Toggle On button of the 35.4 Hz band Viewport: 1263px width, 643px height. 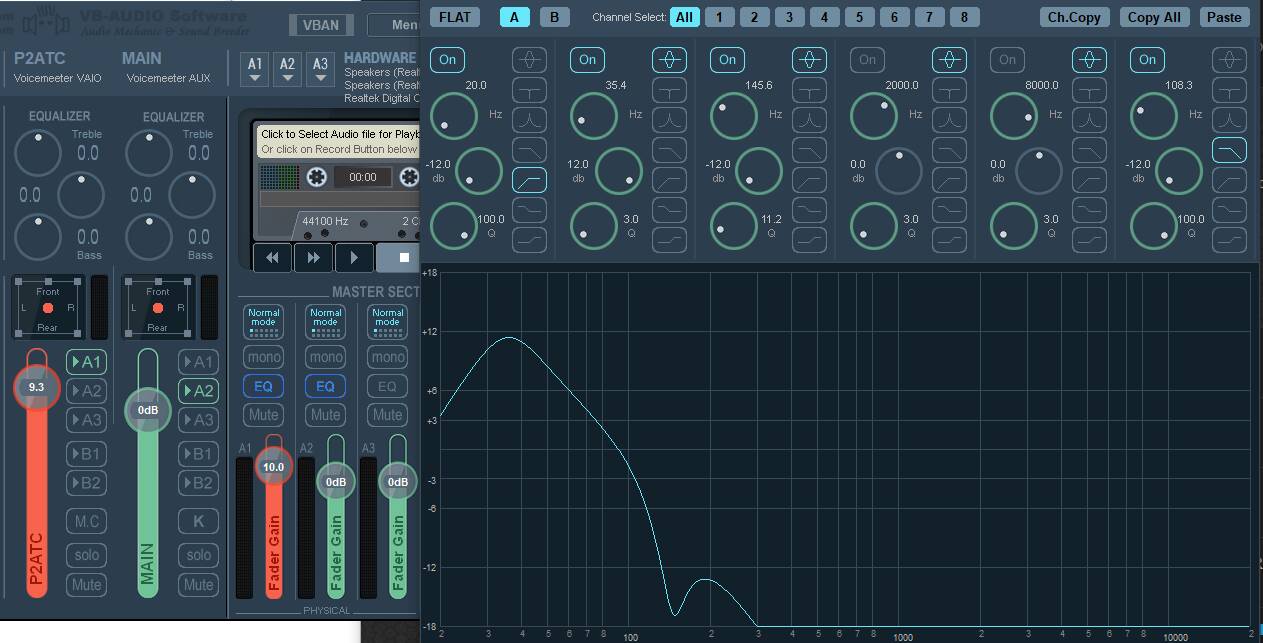pos(587,60)
